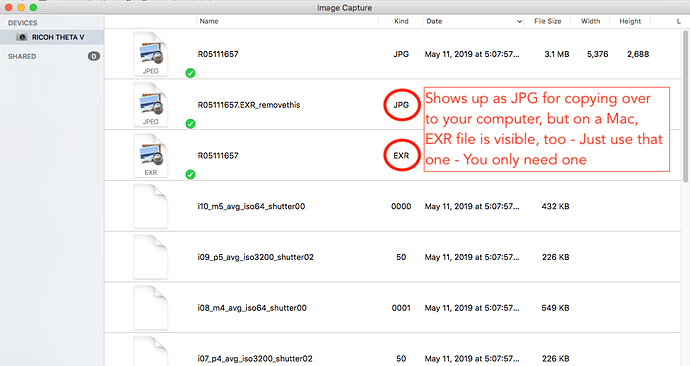Click the 3.1 MB file size cell
This screenshot has height=366, width=690.
point(557,54)
